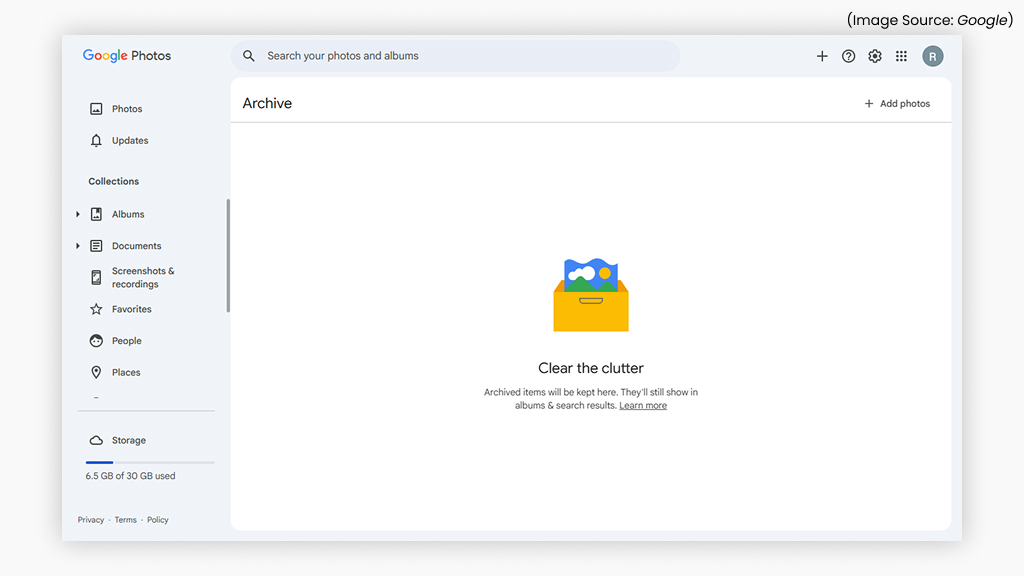
Task: Click the account avatar
Action: click(932, 56)
